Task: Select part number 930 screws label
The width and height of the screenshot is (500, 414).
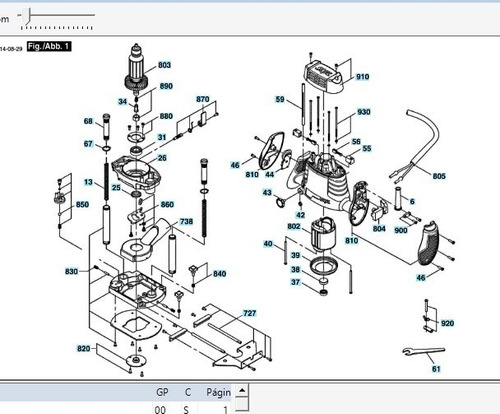Action: (364, 112)
